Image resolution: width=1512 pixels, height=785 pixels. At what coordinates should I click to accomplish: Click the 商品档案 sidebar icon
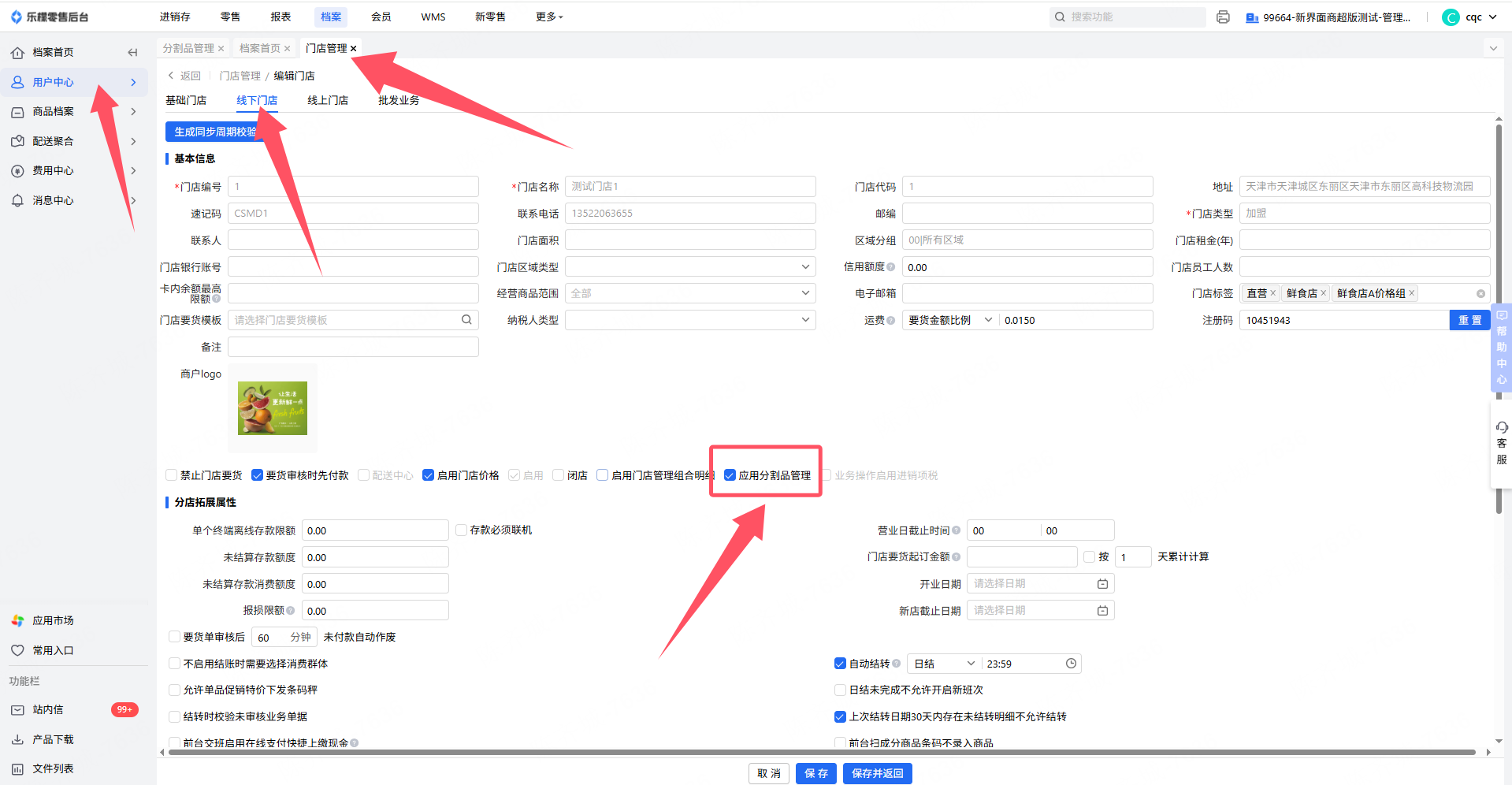pyautogui.click(x=17, y=112)
